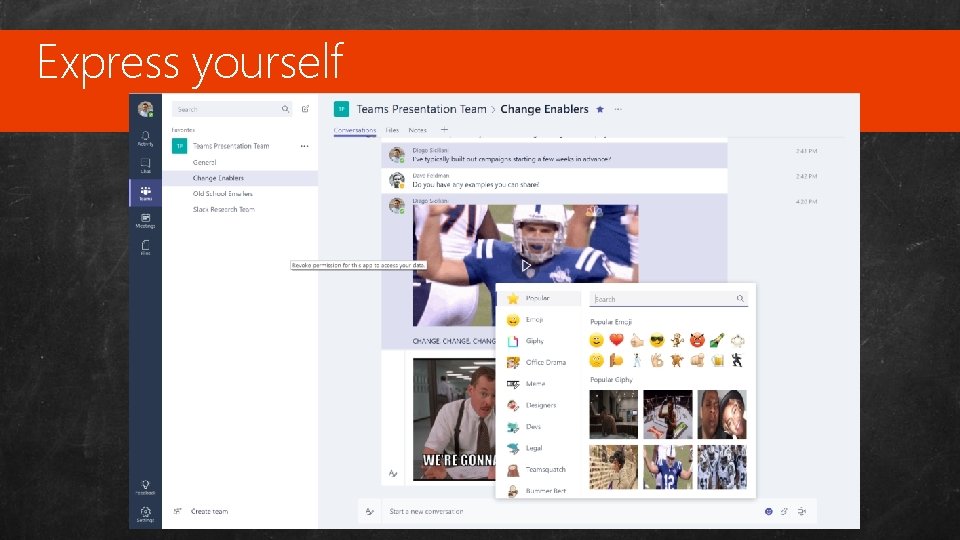Screen dimensions: 960x540
Task: Click the format text icon in compose box
Action: pos(369,511)
